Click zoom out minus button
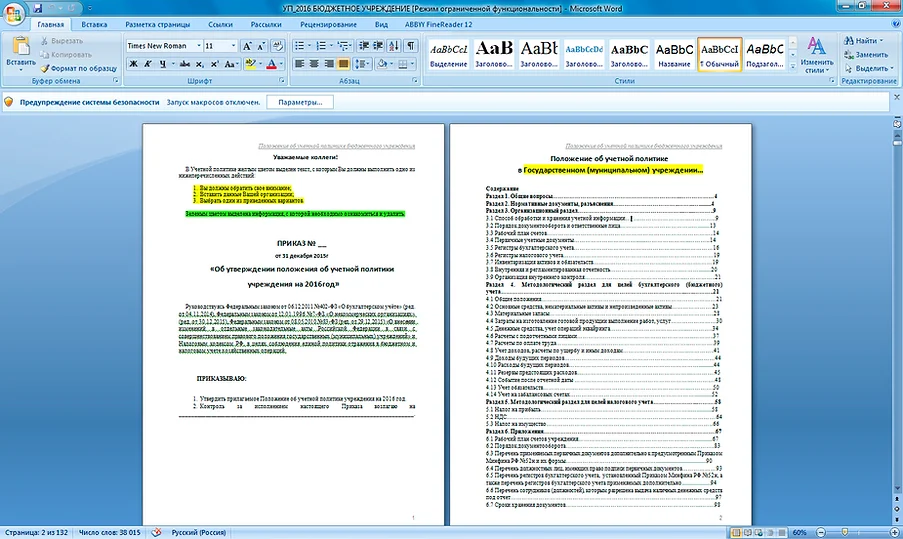This screenshot has height=539, width=903. click(x=821, y=533)
